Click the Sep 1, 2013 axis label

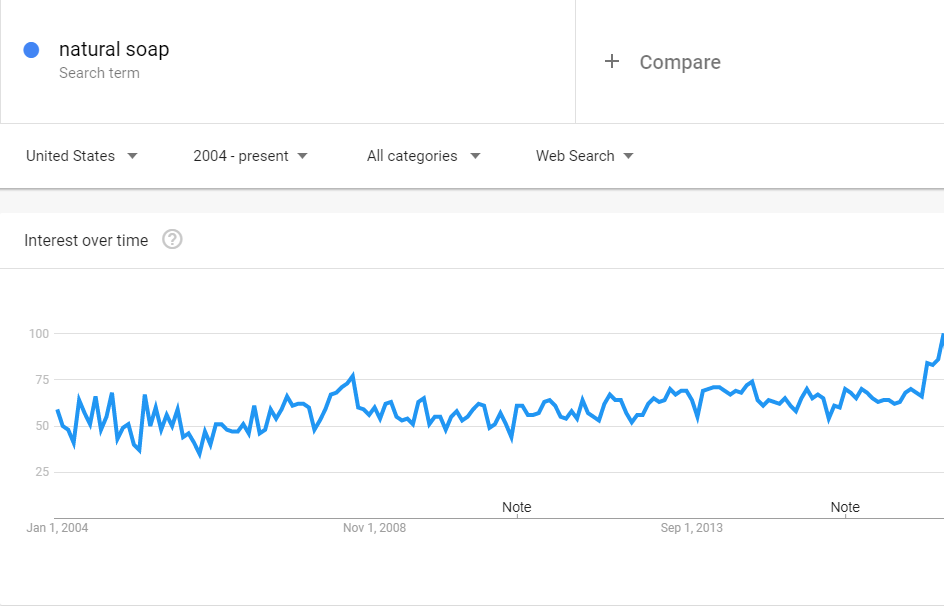[x=691, y=528]
